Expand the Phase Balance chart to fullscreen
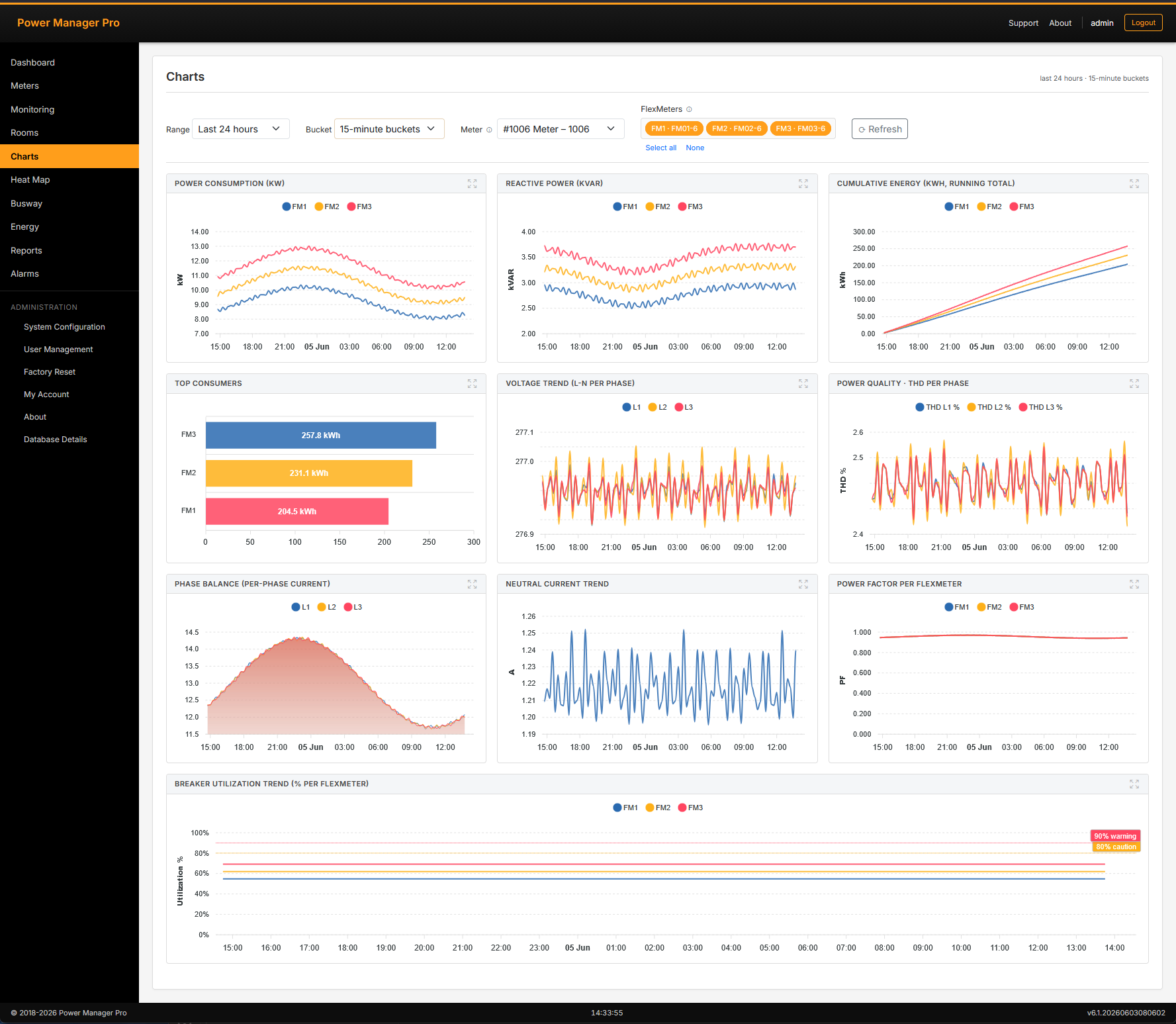This screenshot has height=1024, width=1176. [x=472, y=584]
